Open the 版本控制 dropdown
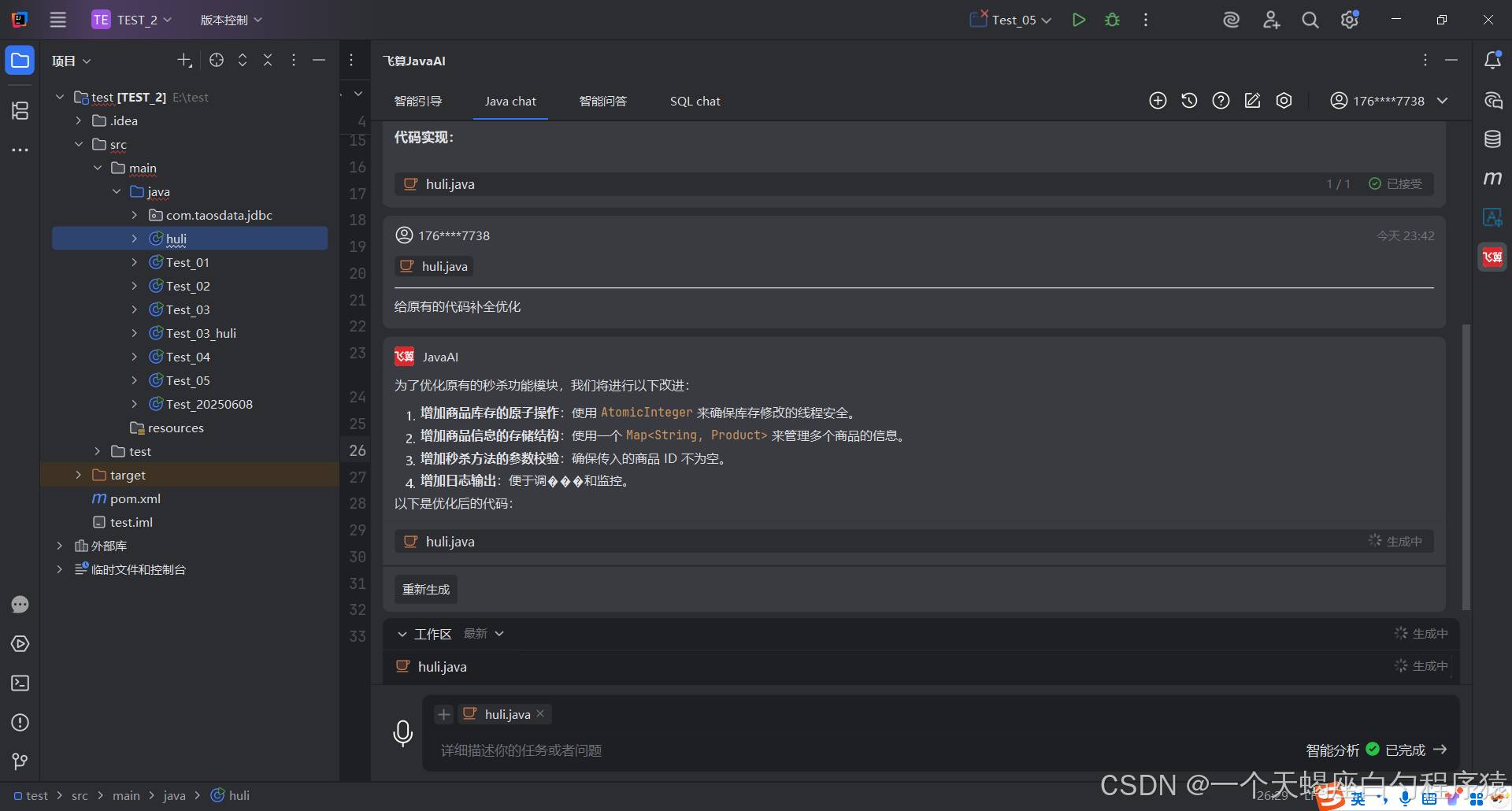 click(231, 20)
